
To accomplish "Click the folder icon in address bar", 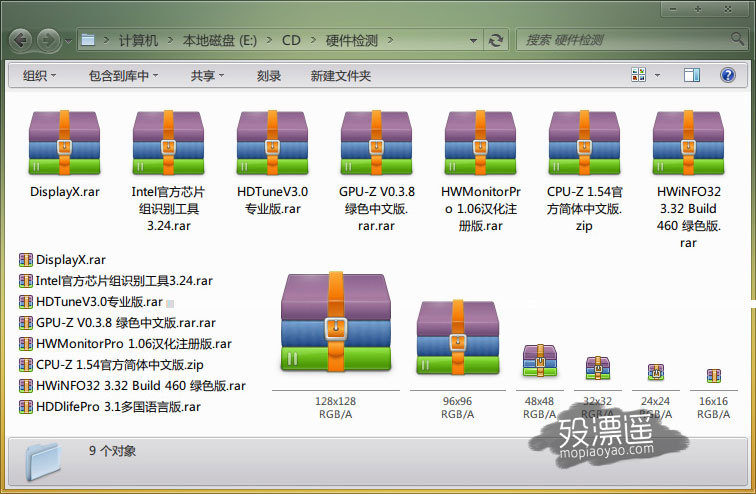I will [88, 40].
